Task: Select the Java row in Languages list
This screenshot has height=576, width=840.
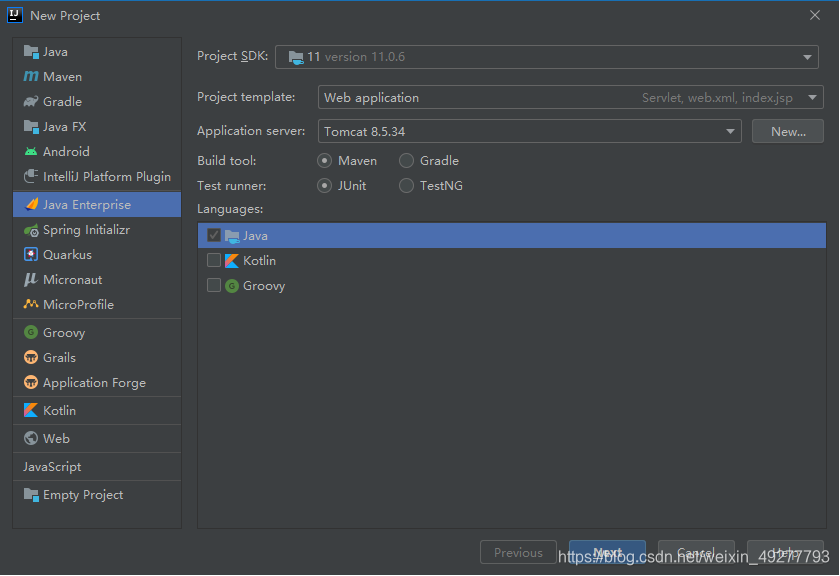Action: (x=512, y=236)
